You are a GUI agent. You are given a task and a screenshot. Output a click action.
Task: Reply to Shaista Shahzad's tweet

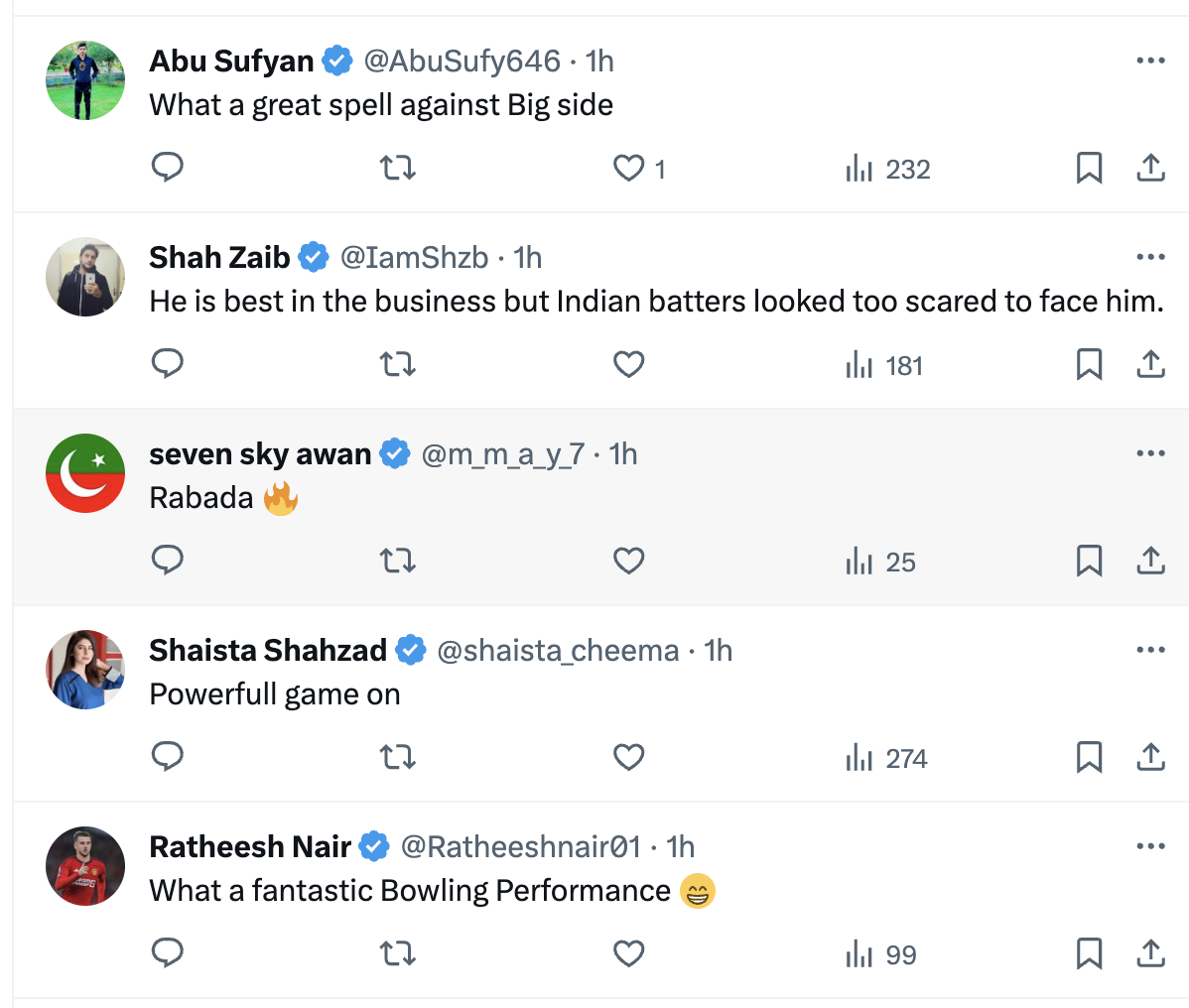coord(167,758)
